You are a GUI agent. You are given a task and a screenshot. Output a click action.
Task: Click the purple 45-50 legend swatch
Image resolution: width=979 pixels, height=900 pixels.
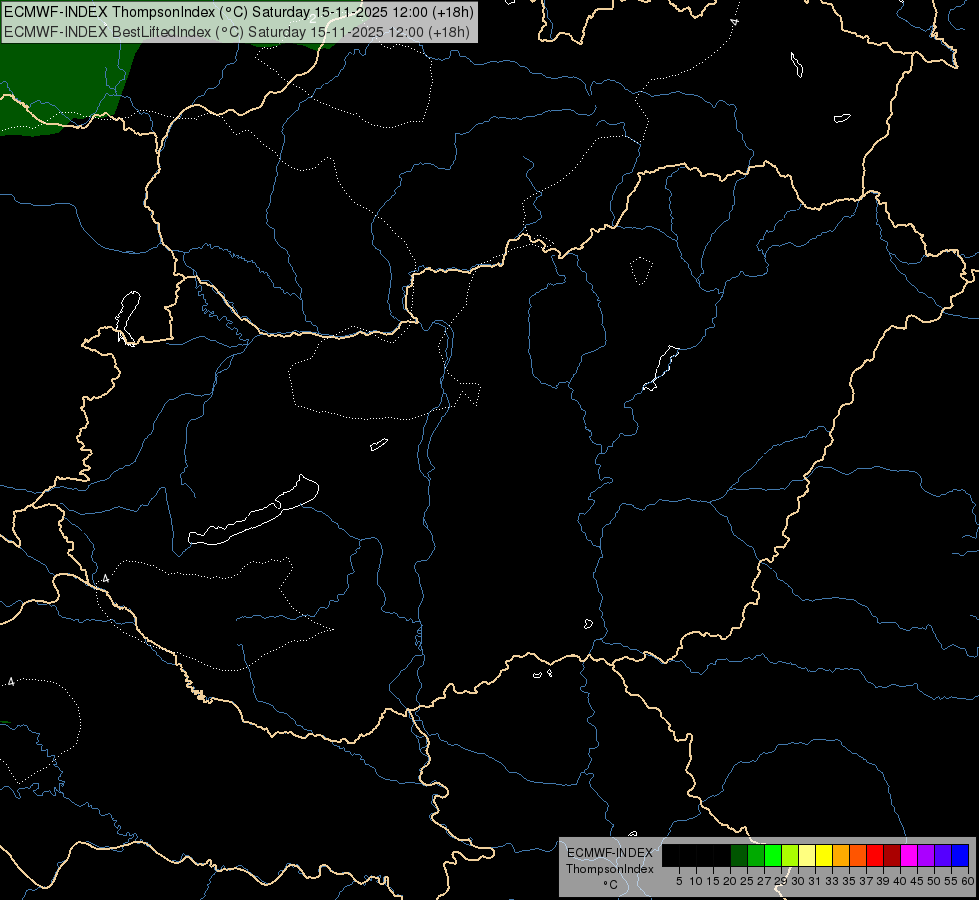pyautogui.click(x=926, y=855)
